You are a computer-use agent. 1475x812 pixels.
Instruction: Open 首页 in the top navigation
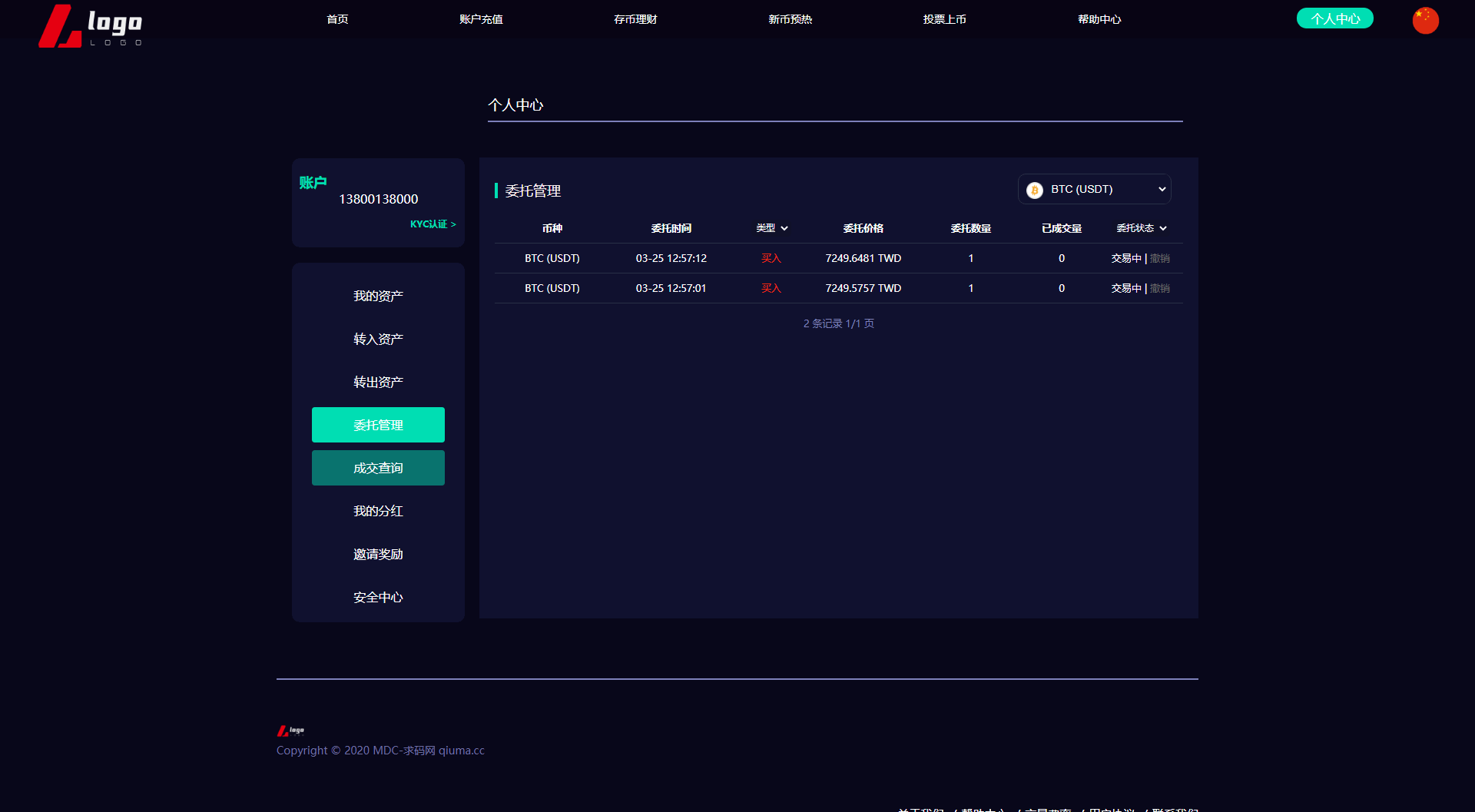337,19
